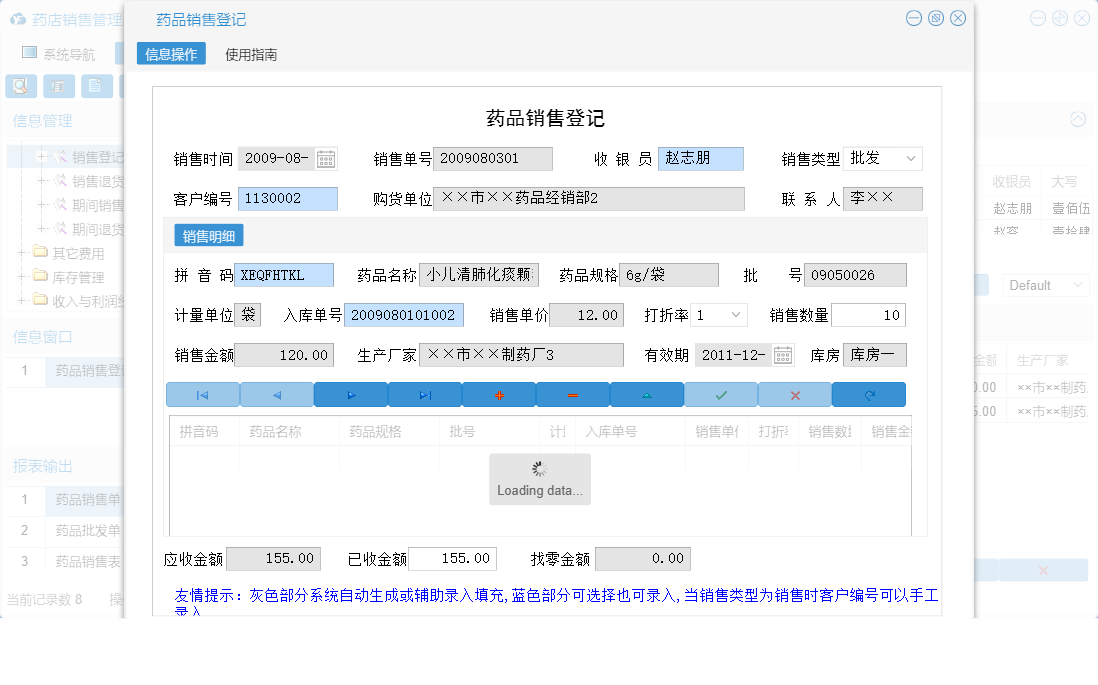
Task: Refresh the detail grid
Action: [x=868, y=394]
